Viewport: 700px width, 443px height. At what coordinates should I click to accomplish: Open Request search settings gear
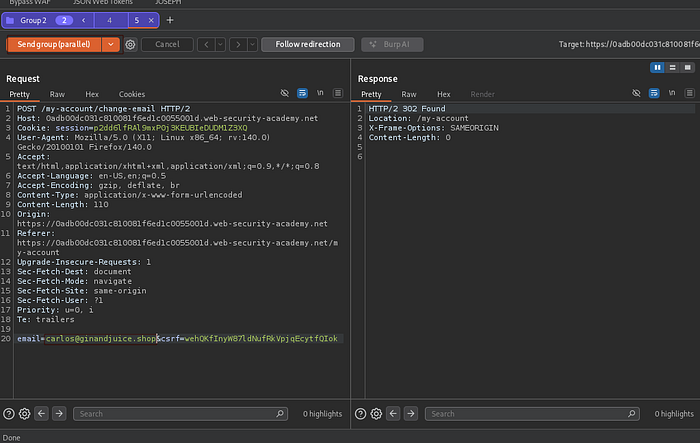pos(25,414)
